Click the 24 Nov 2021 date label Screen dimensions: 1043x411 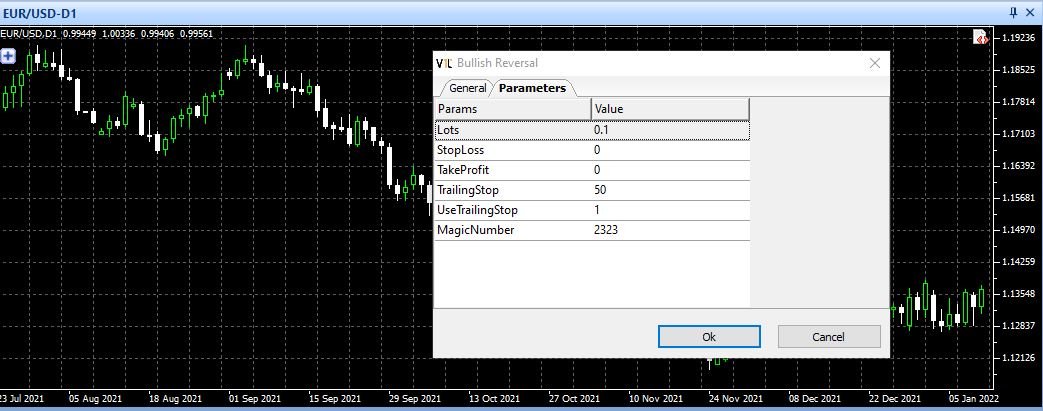(735, 398)
